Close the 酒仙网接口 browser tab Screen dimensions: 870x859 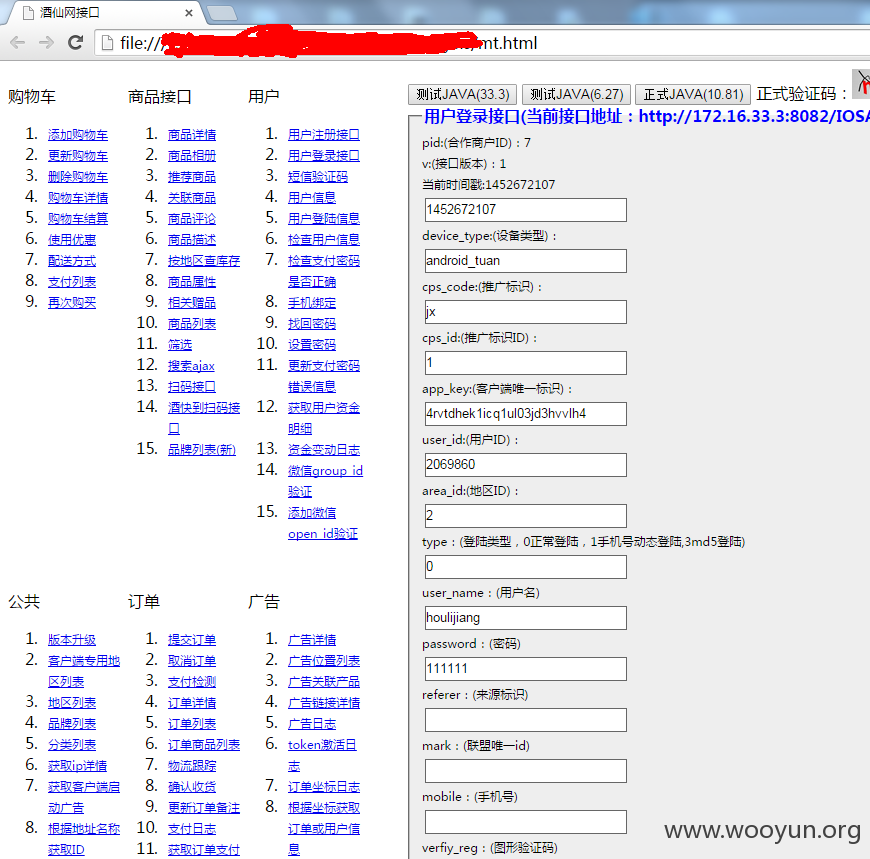click(x=189, y=13)
